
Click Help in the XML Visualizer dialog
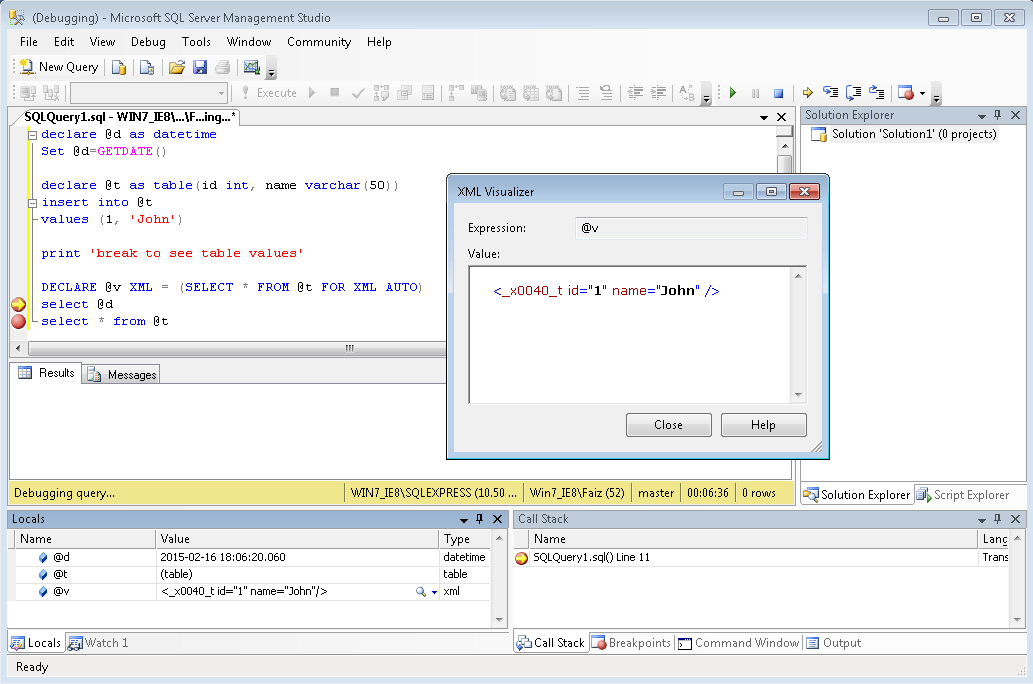tap(763, 424)
